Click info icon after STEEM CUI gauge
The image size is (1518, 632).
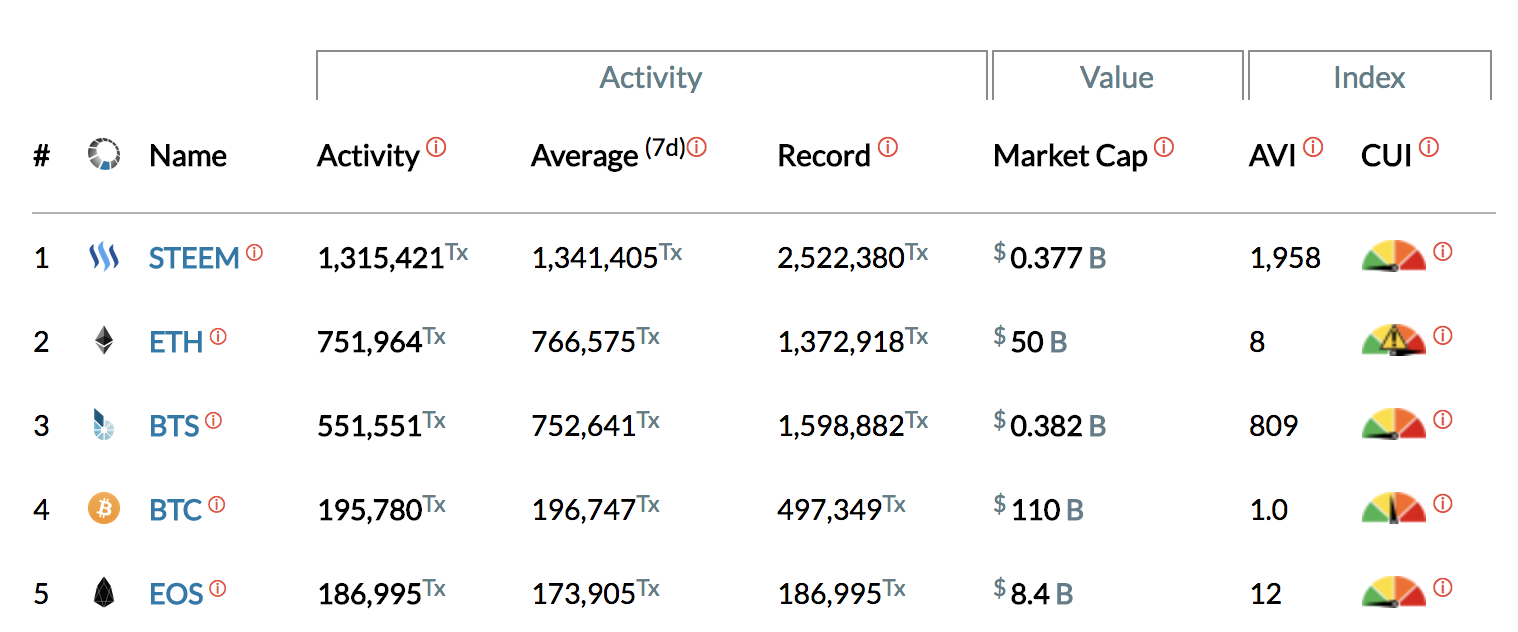[x=1442, y=252]
